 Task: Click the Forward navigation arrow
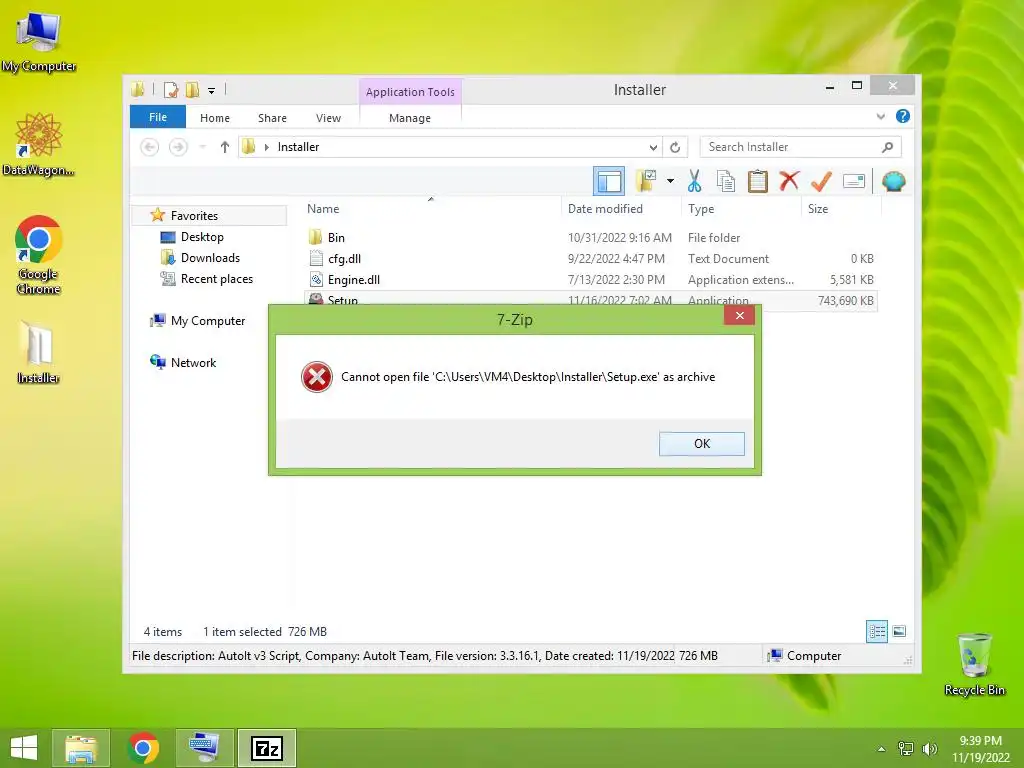coord(178,147)
